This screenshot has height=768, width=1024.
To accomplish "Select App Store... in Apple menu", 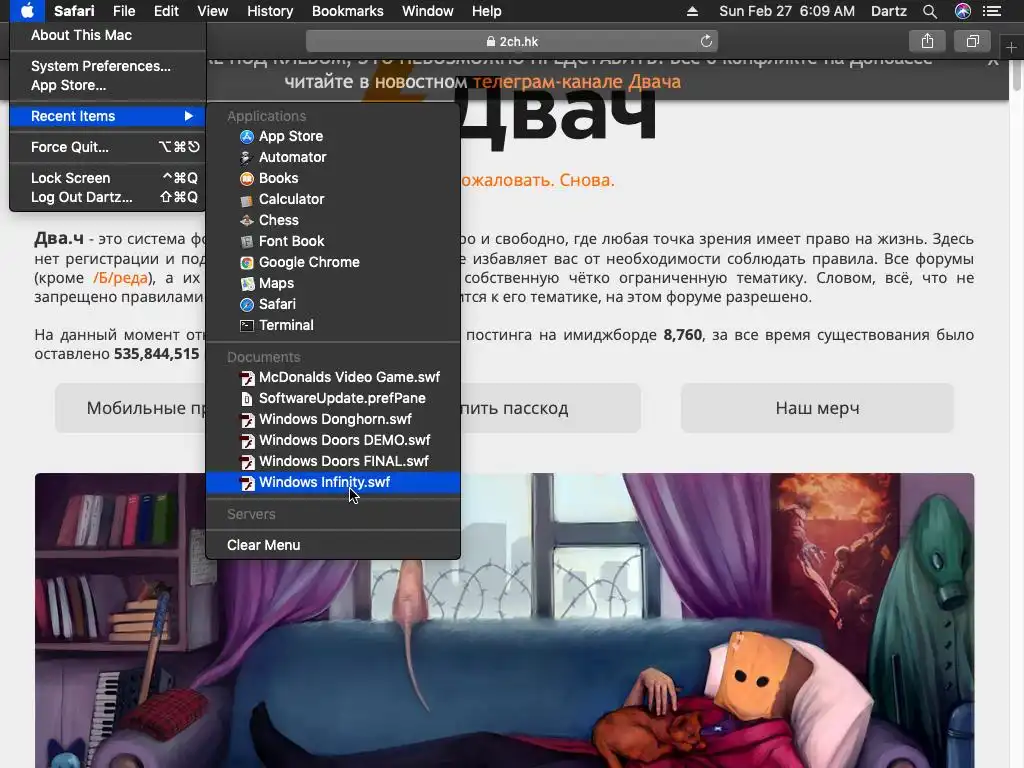I will pos(108,86).
